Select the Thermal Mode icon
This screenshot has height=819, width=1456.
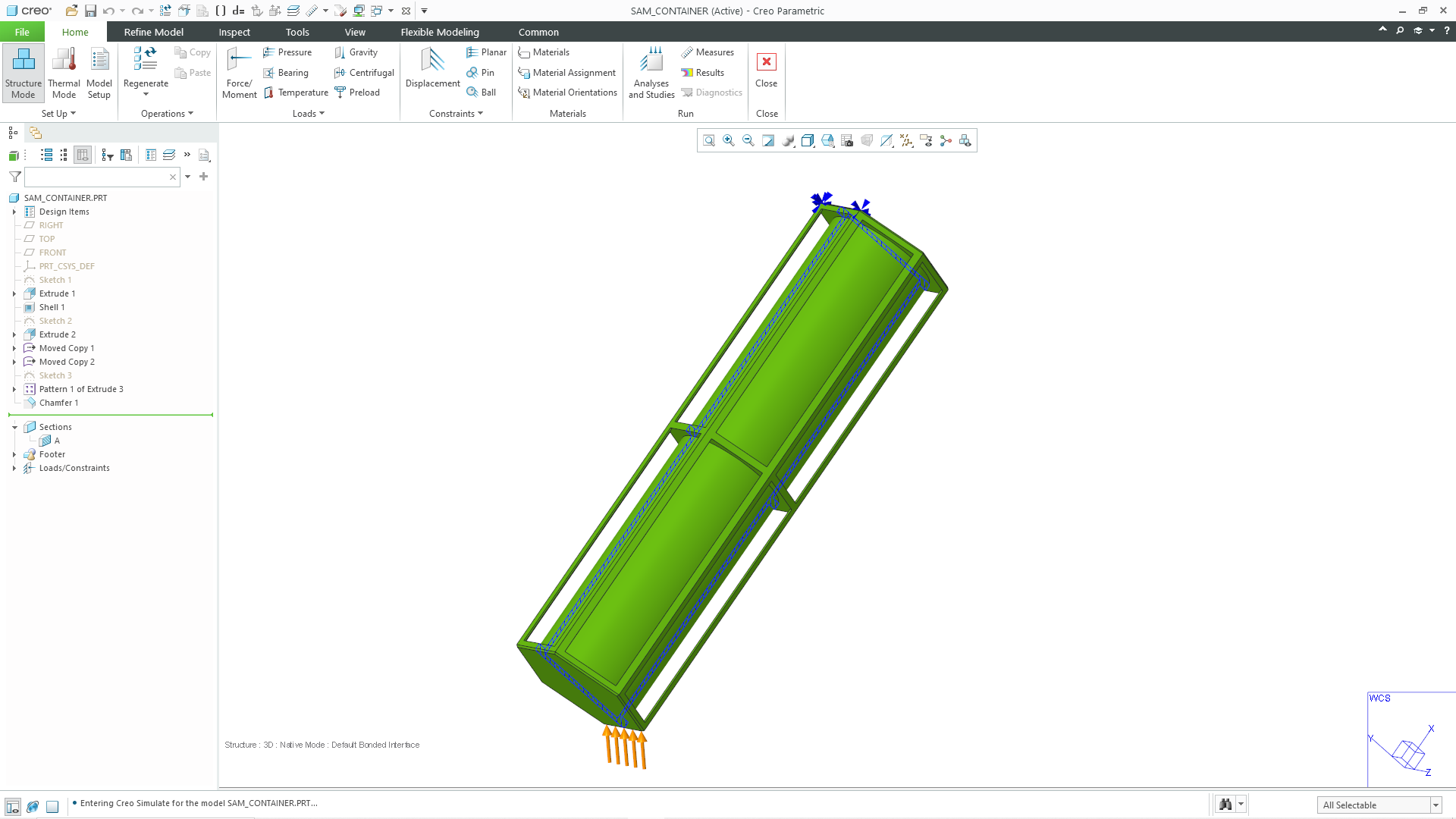[64, 72]
